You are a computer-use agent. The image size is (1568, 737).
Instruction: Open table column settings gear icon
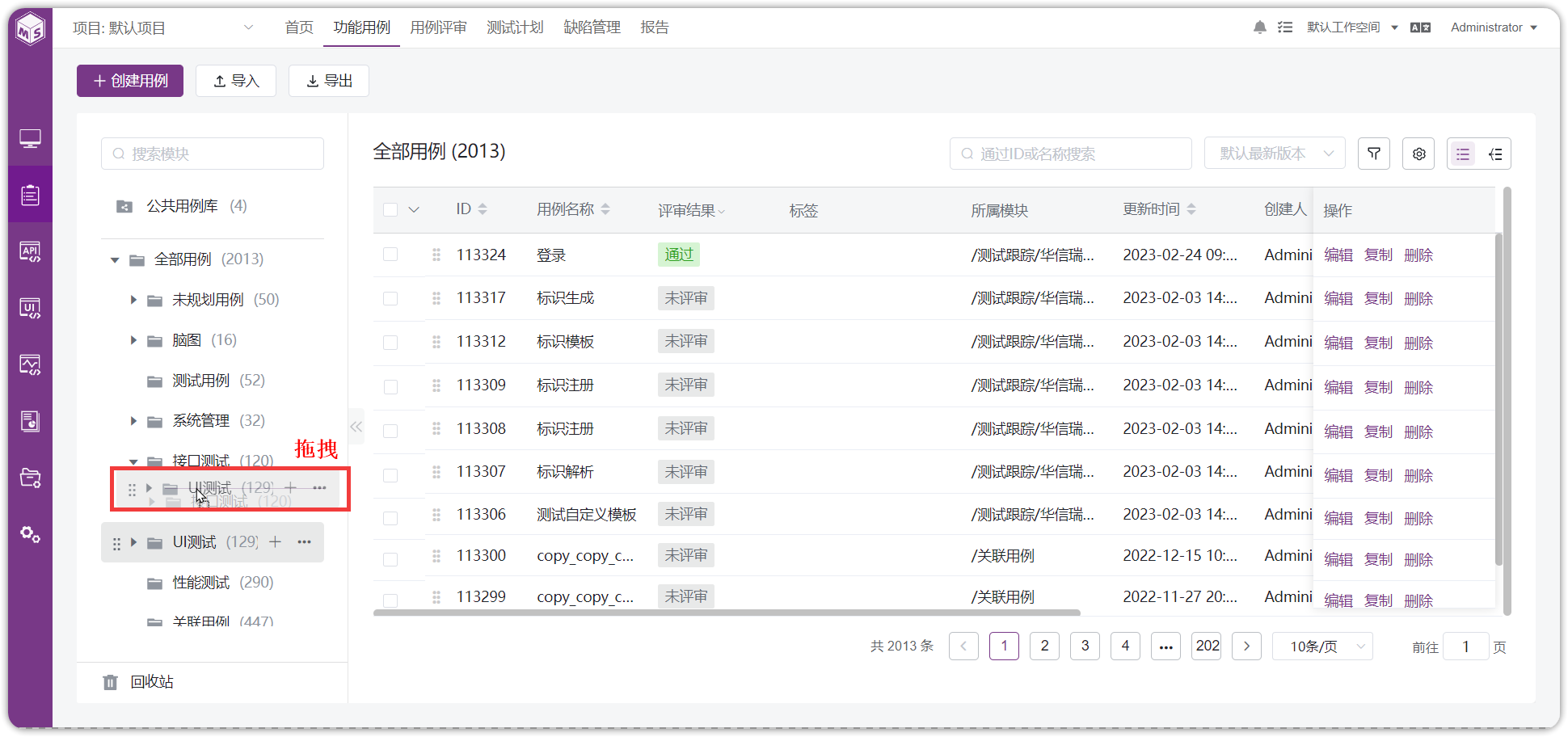tap(1418, 154)
